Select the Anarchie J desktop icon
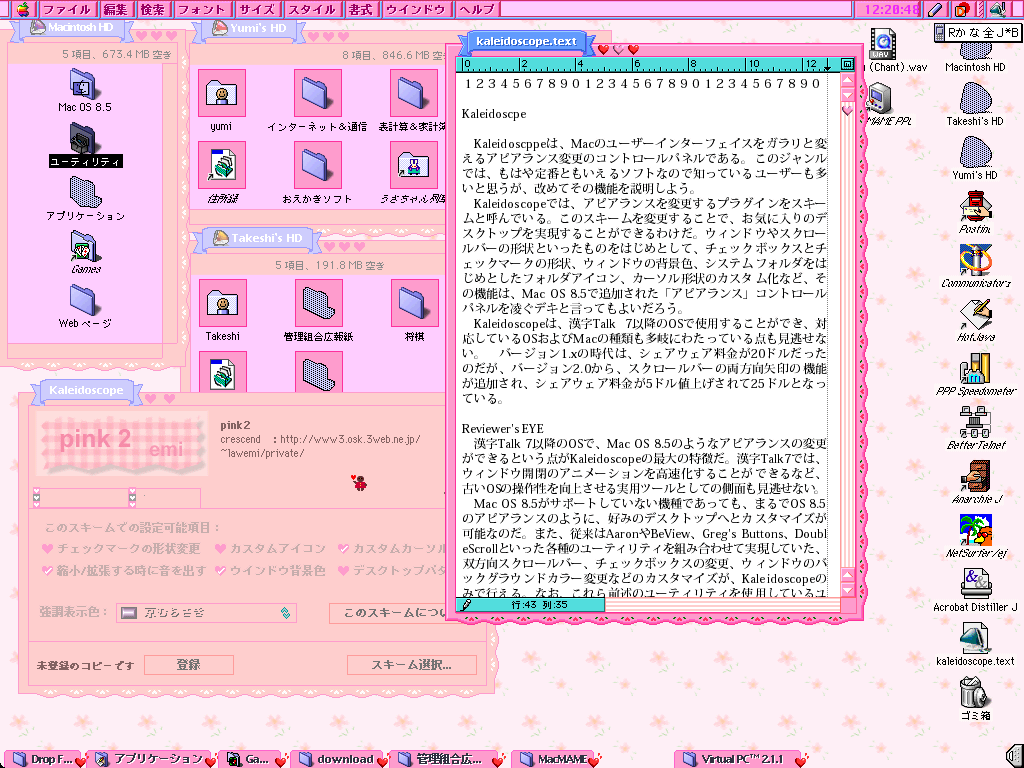The height and width of the screenshot is (768, 1024). [975, 477]
